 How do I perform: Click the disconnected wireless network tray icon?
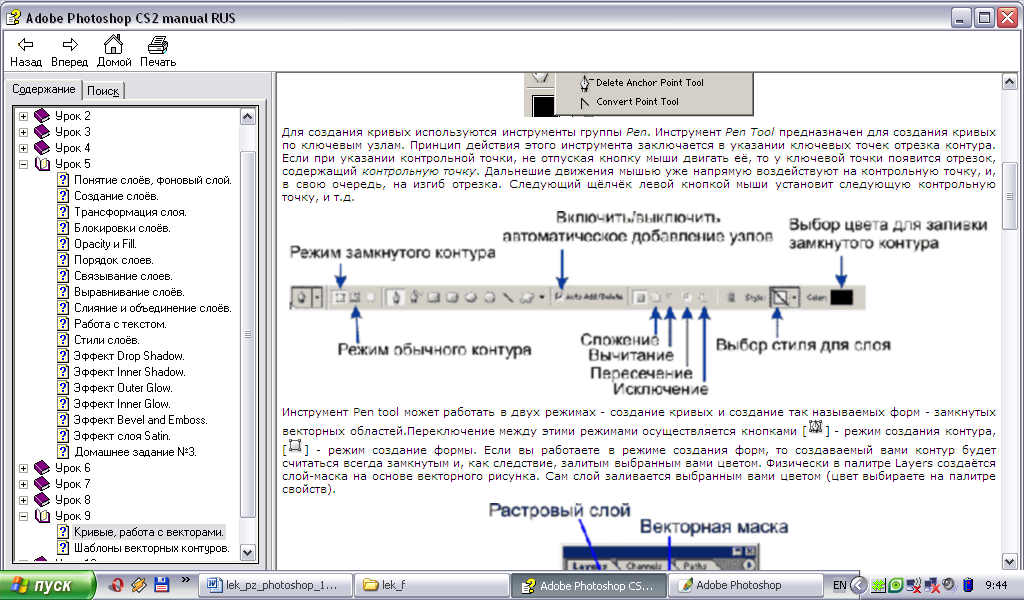pos(914,585)
